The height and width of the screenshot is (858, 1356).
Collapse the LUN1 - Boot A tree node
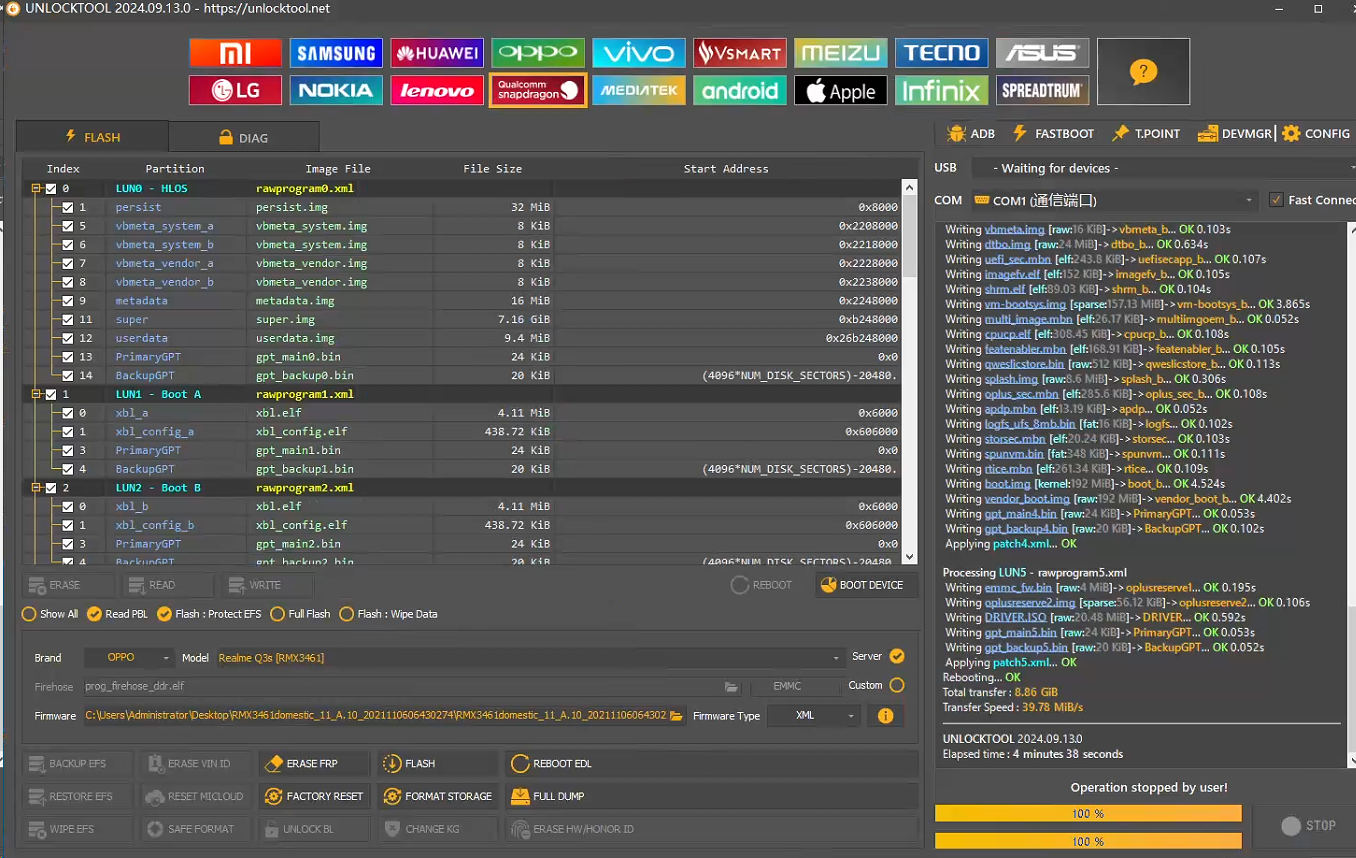coord(37,394)
